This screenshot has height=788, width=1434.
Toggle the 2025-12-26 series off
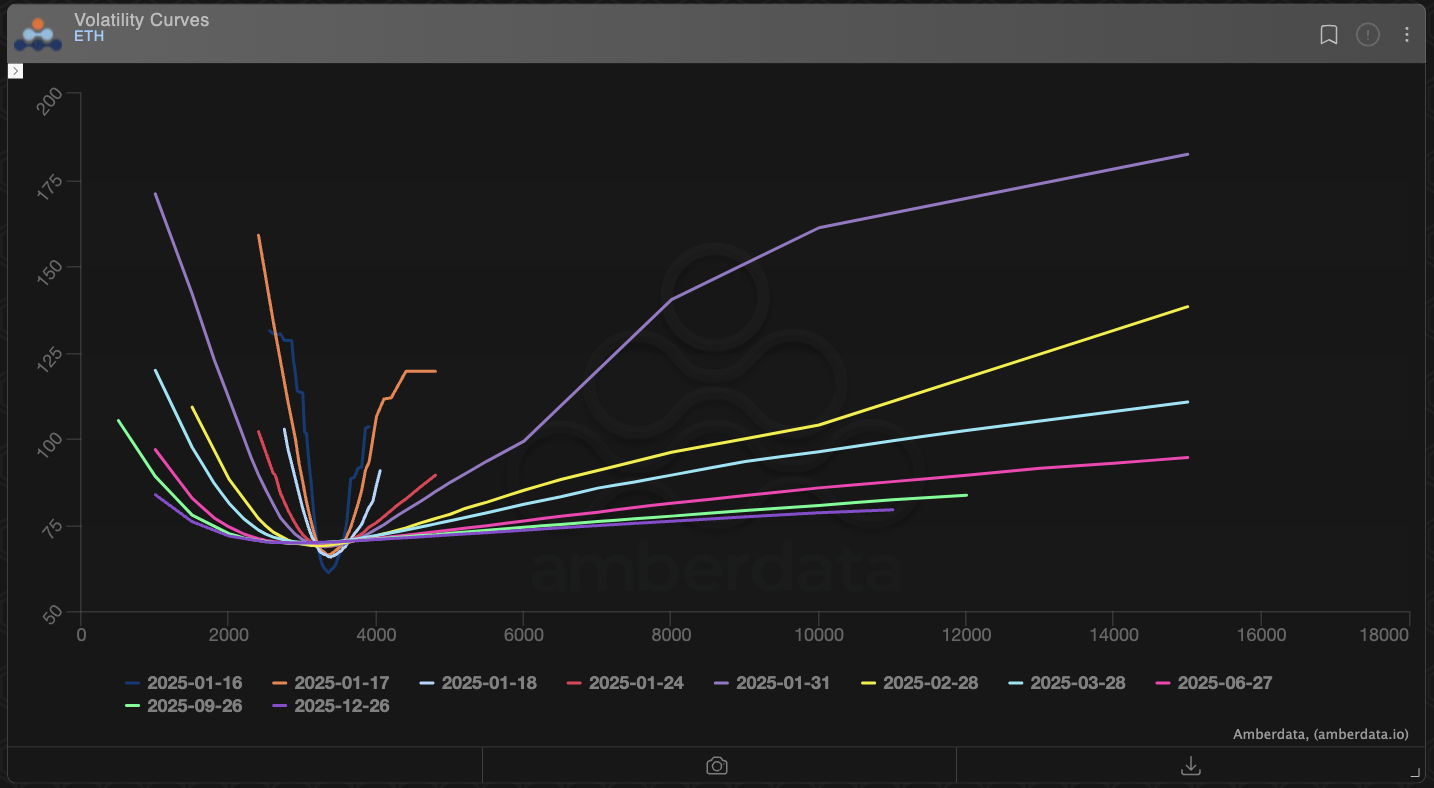(x=281, y=706)
